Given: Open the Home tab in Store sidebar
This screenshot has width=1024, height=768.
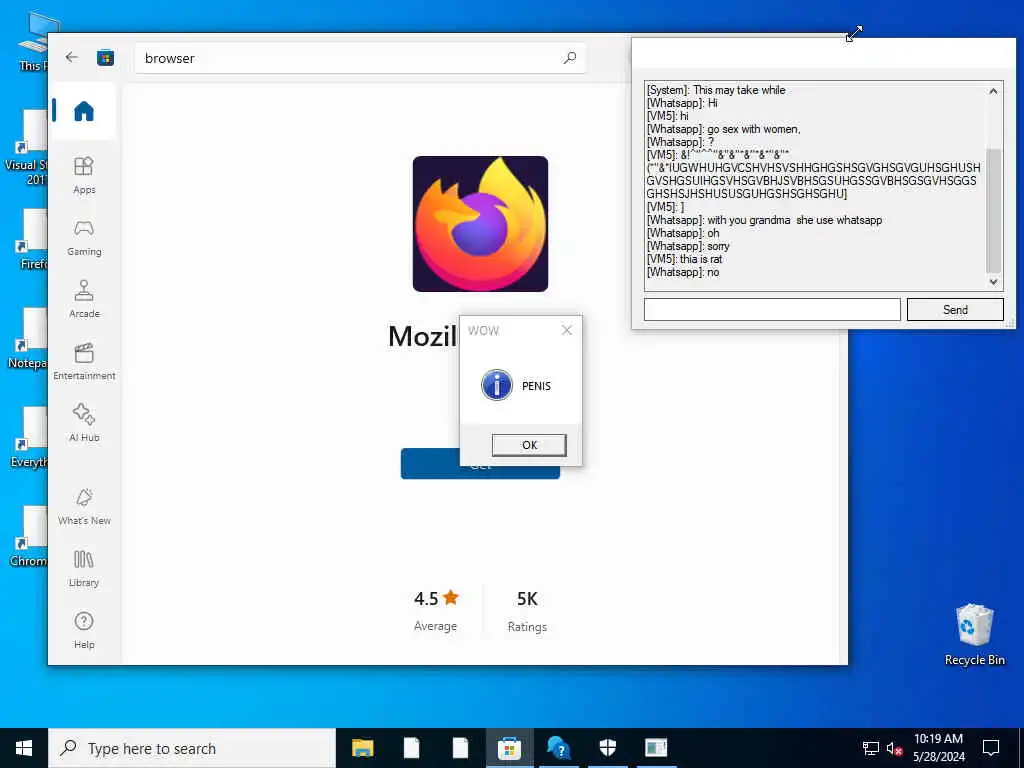Looking at the screenshot, I should (84, 111).
